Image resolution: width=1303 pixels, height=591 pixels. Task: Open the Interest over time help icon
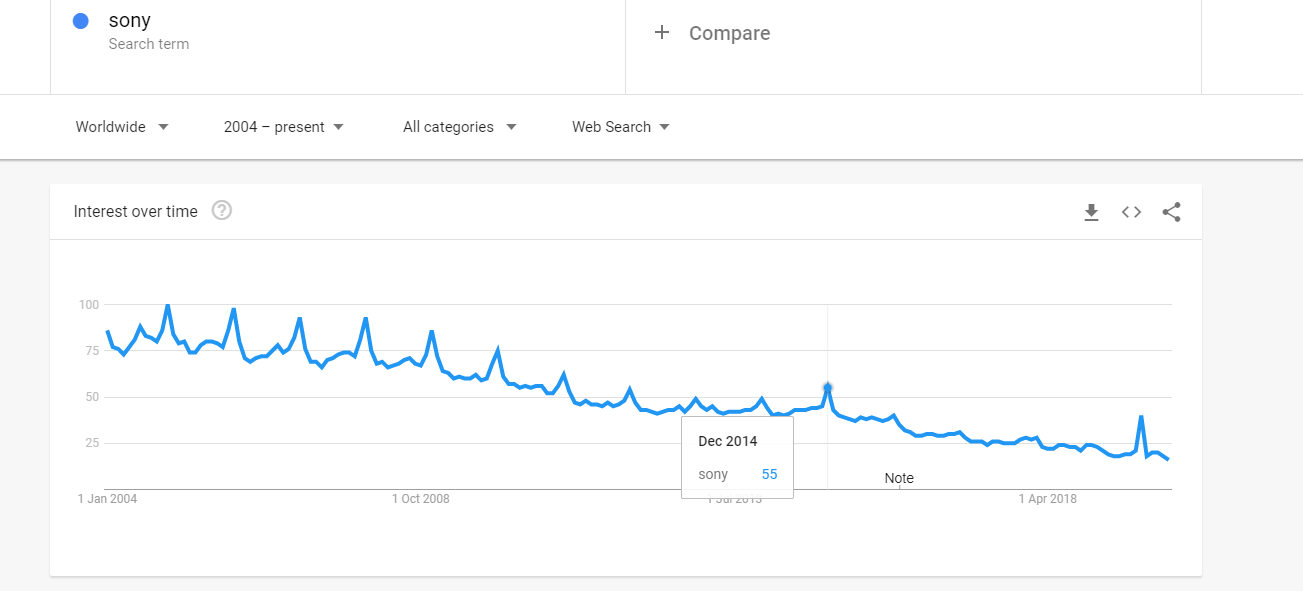222,211
